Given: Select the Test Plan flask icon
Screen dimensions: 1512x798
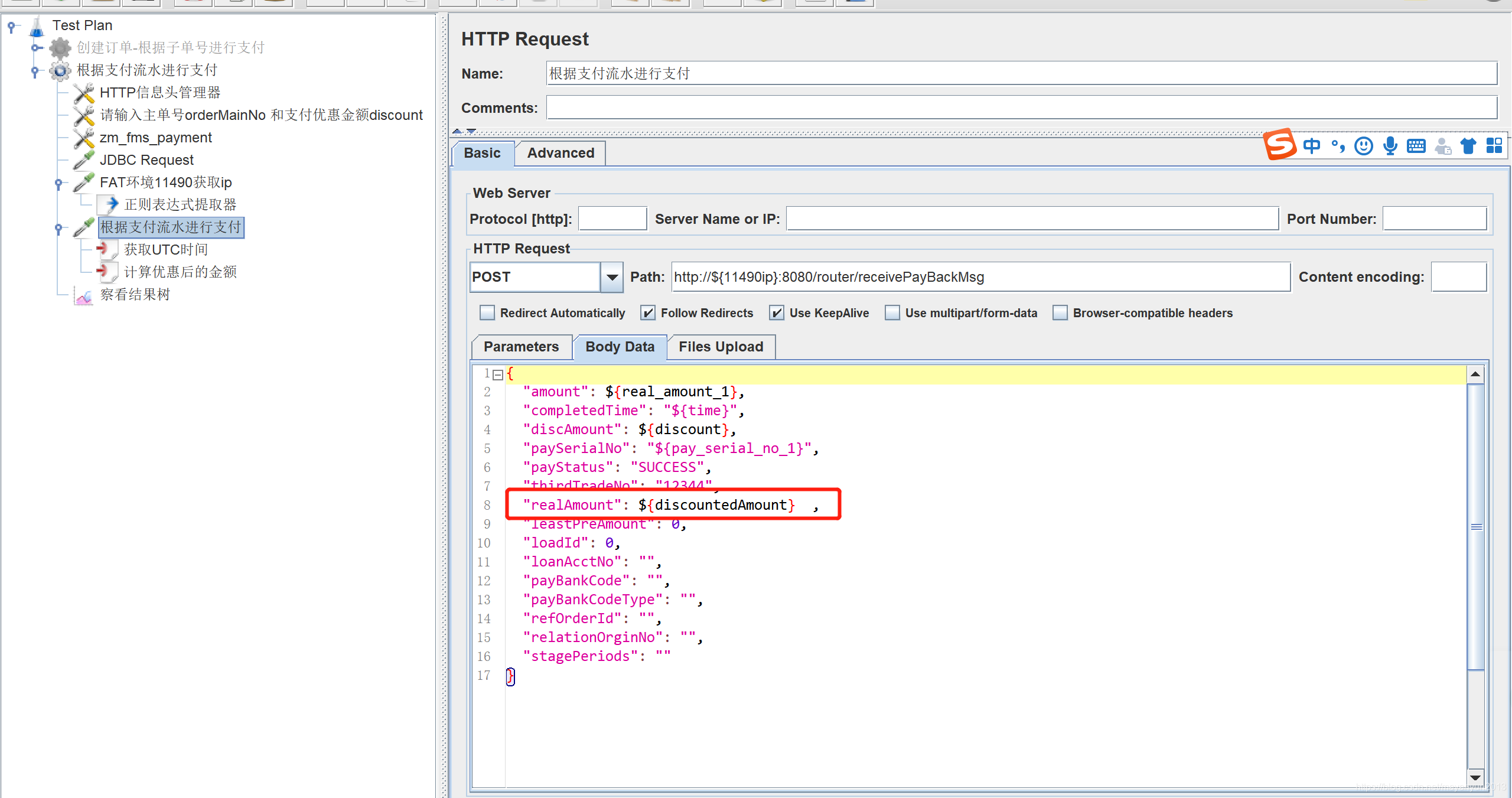Looking at the screenshot, I should point(37,26).
